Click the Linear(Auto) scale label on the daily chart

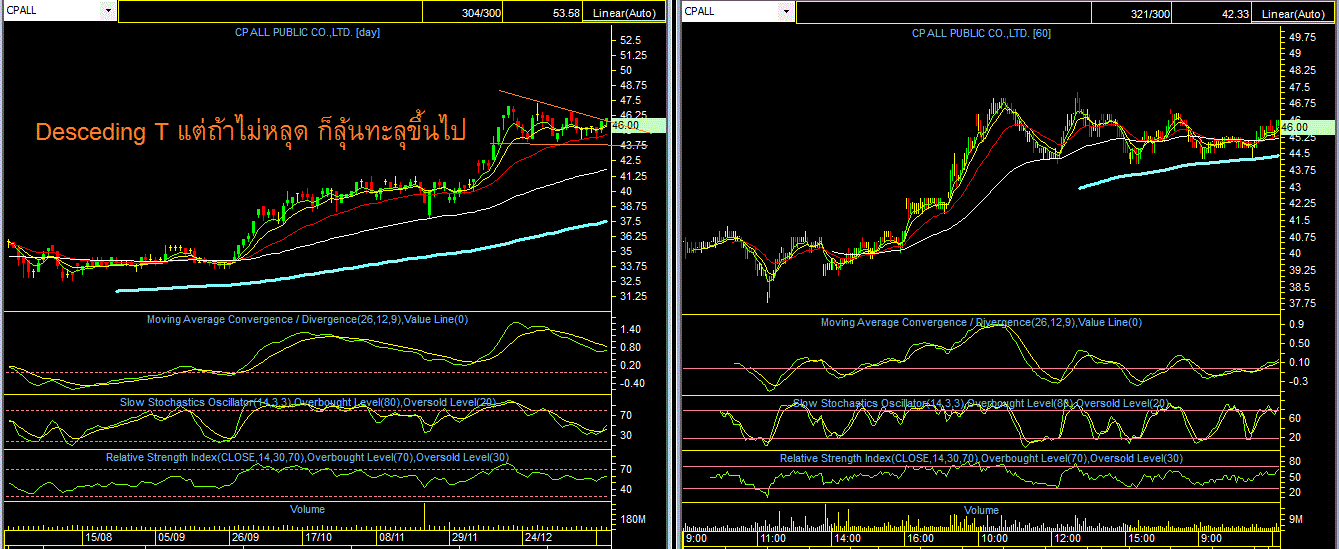tap(625, 13)
